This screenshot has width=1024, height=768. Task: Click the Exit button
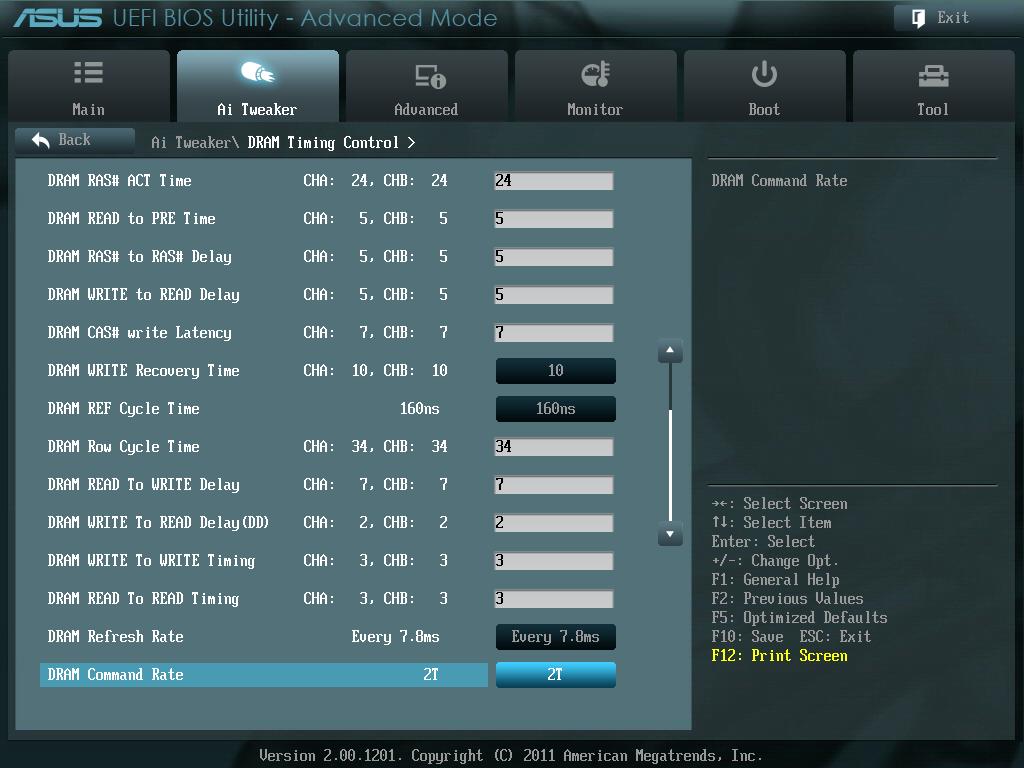pyautogui.click(x=953, y=18)
